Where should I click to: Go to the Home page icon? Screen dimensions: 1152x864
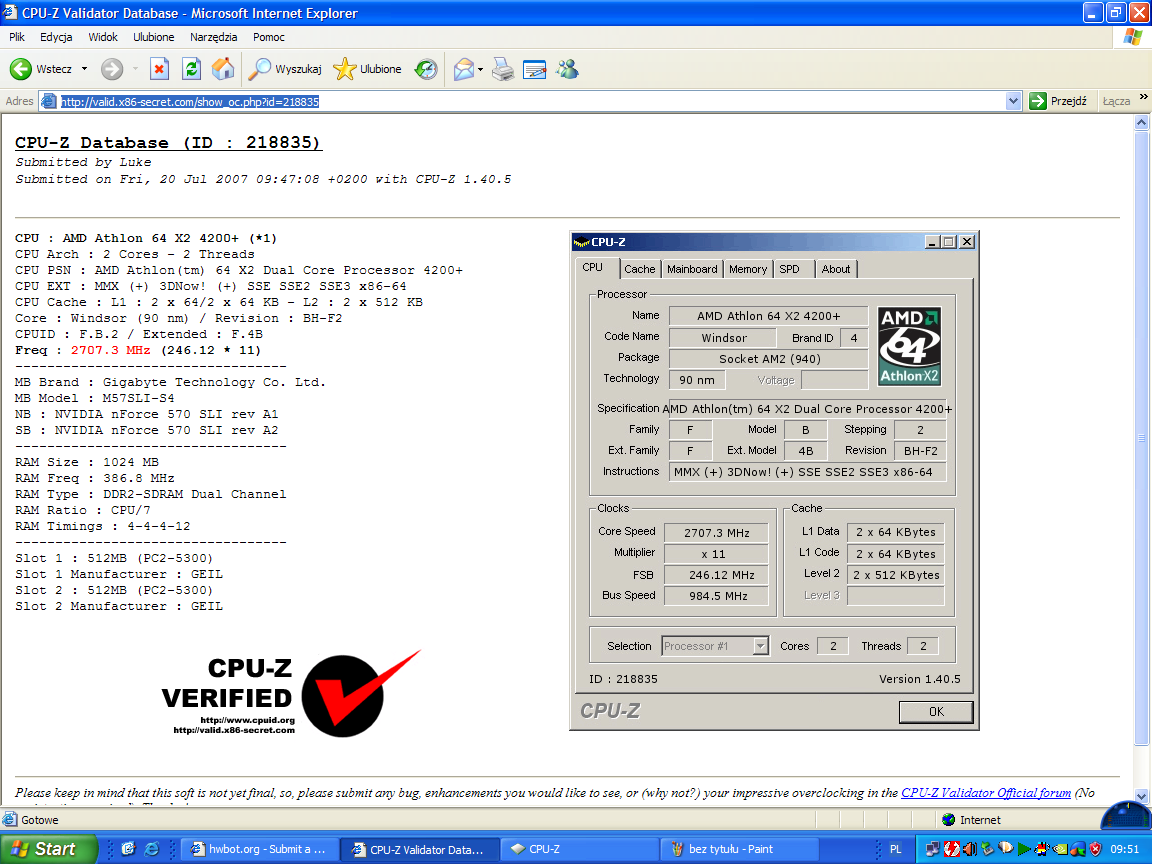[223, 69]
